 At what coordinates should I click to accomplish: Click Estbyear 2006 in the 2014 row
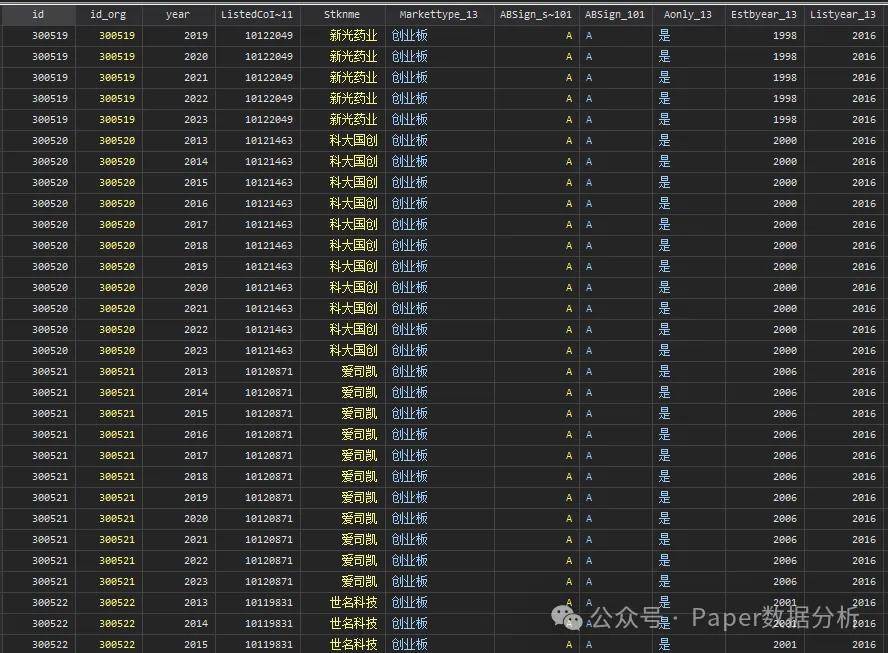785,392
